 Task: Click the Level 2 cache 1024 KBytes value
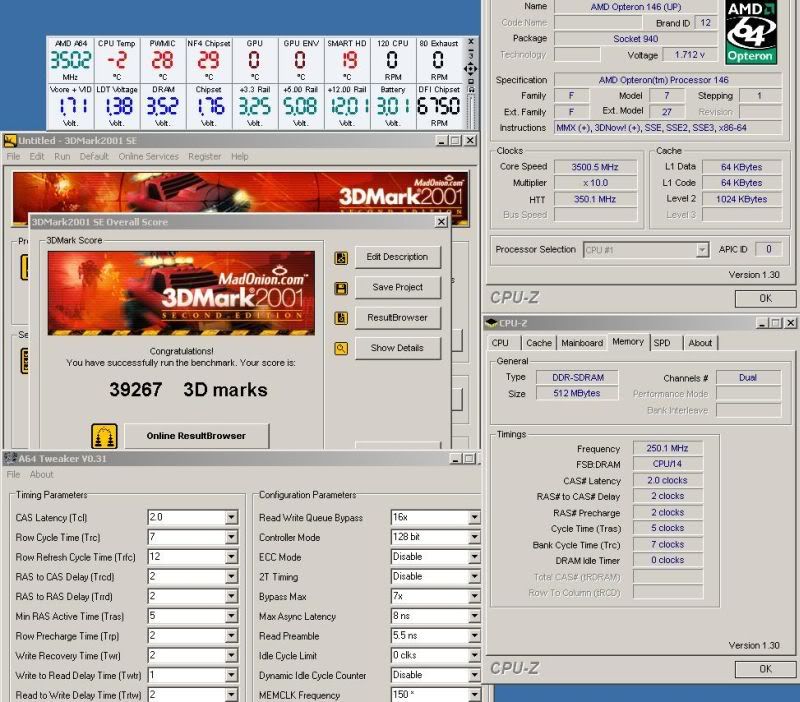click(741, 199)
